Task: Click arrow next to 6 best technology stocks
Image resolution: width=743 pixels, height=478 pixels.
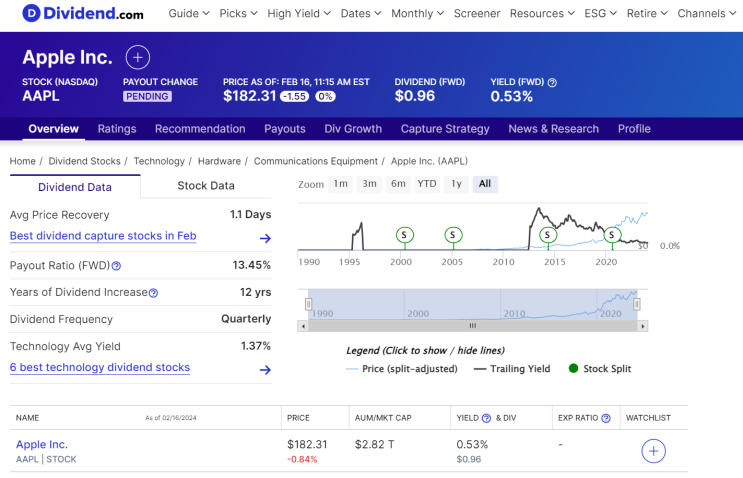Action: click(265, 369)
